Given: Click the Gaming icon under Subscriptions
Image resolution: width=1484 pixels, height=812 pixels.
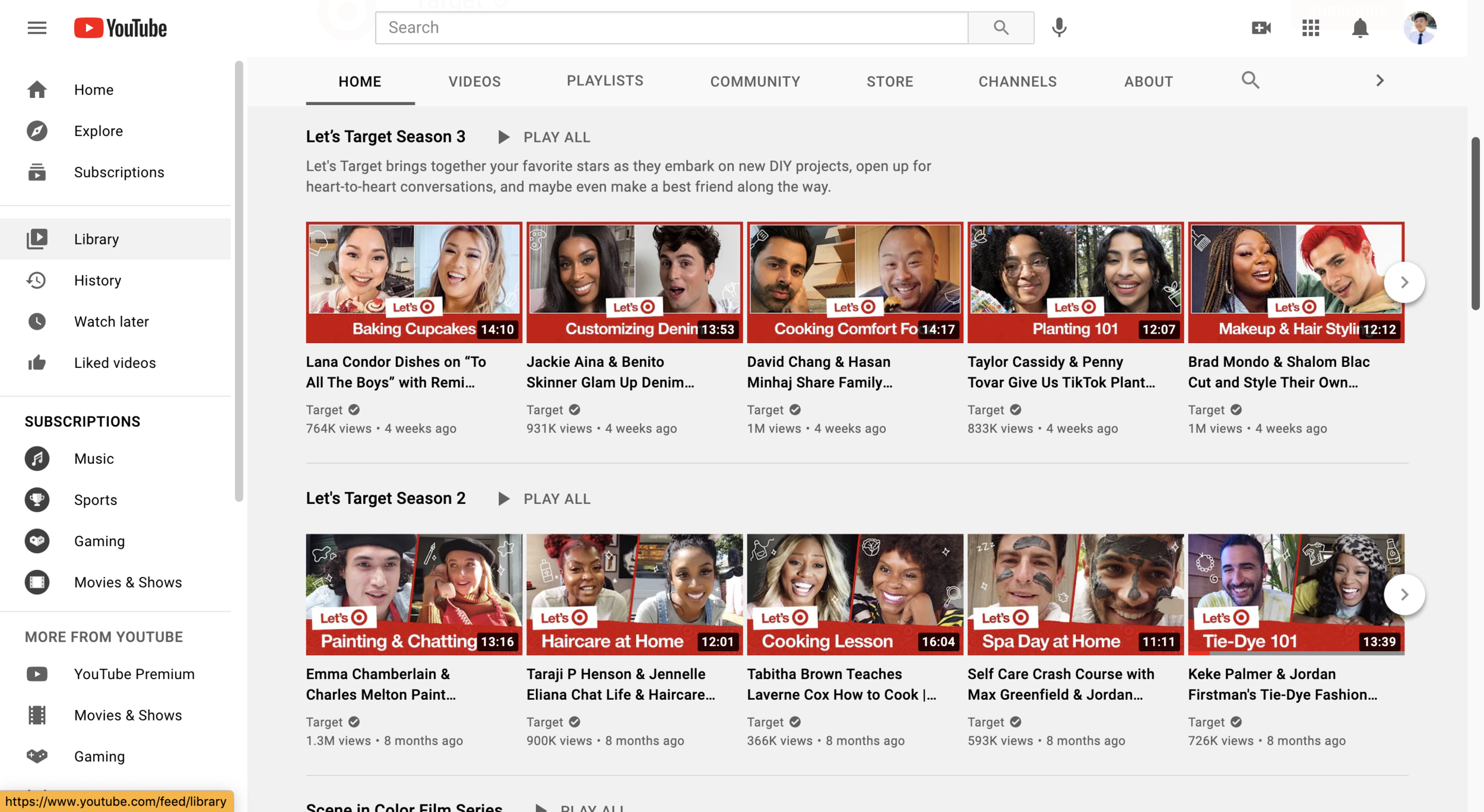Looking at the screenshot, I should [x=37, y=541].
